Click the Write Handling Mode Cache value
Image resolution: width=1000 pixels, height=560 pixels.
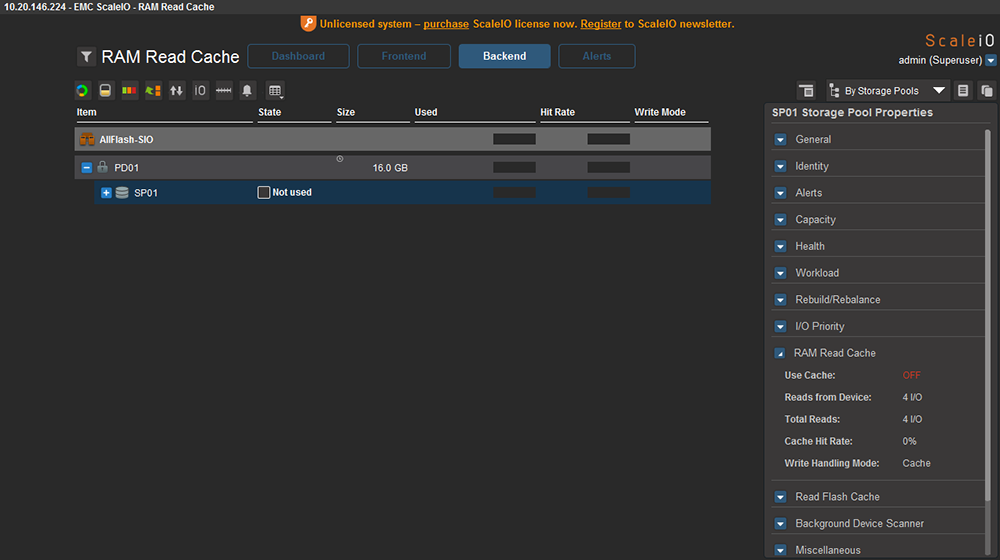916,463
